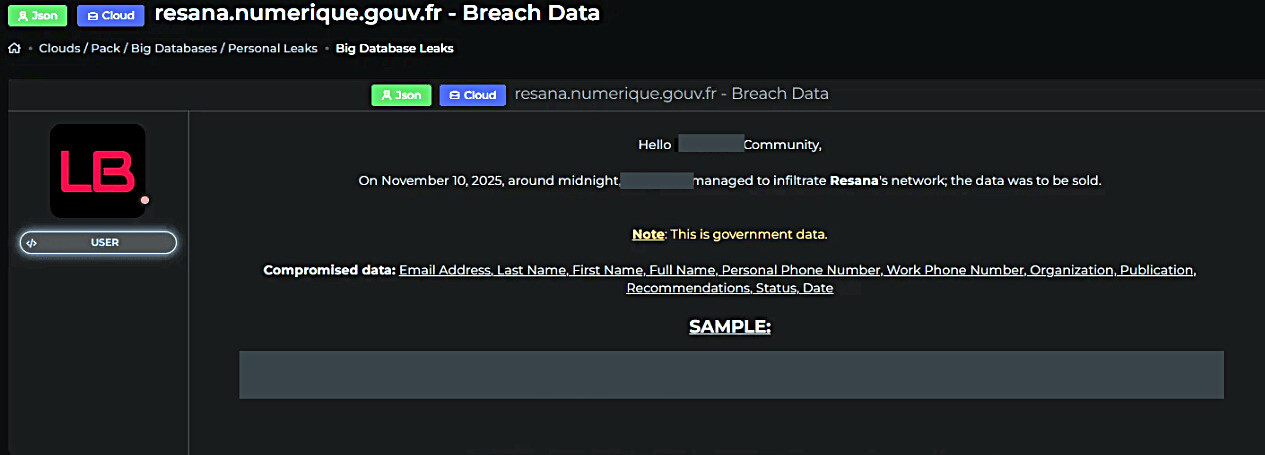Image resolution: width=1265 pixels, height=455 pixels.
Task: Click the icon in the post header Cloud tag
Action: 454,95
